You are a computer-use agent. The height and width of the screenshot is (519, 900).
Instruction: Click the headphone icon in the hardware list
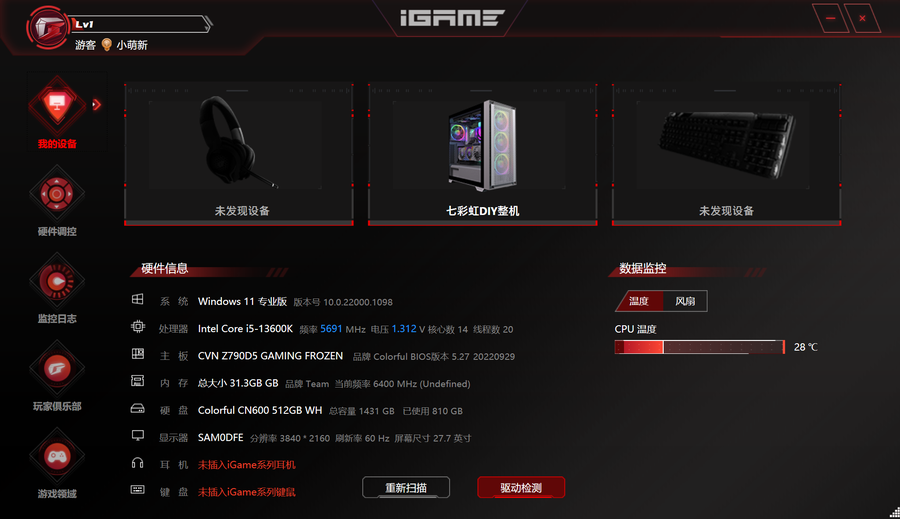pyautogui.click(x=138, y=463)
